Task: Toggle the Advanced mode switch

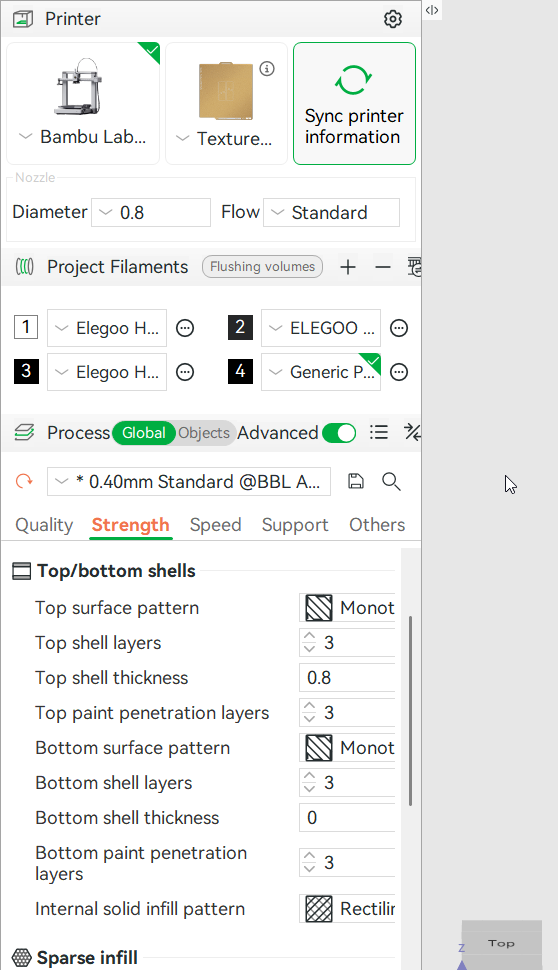Action: 339,433
